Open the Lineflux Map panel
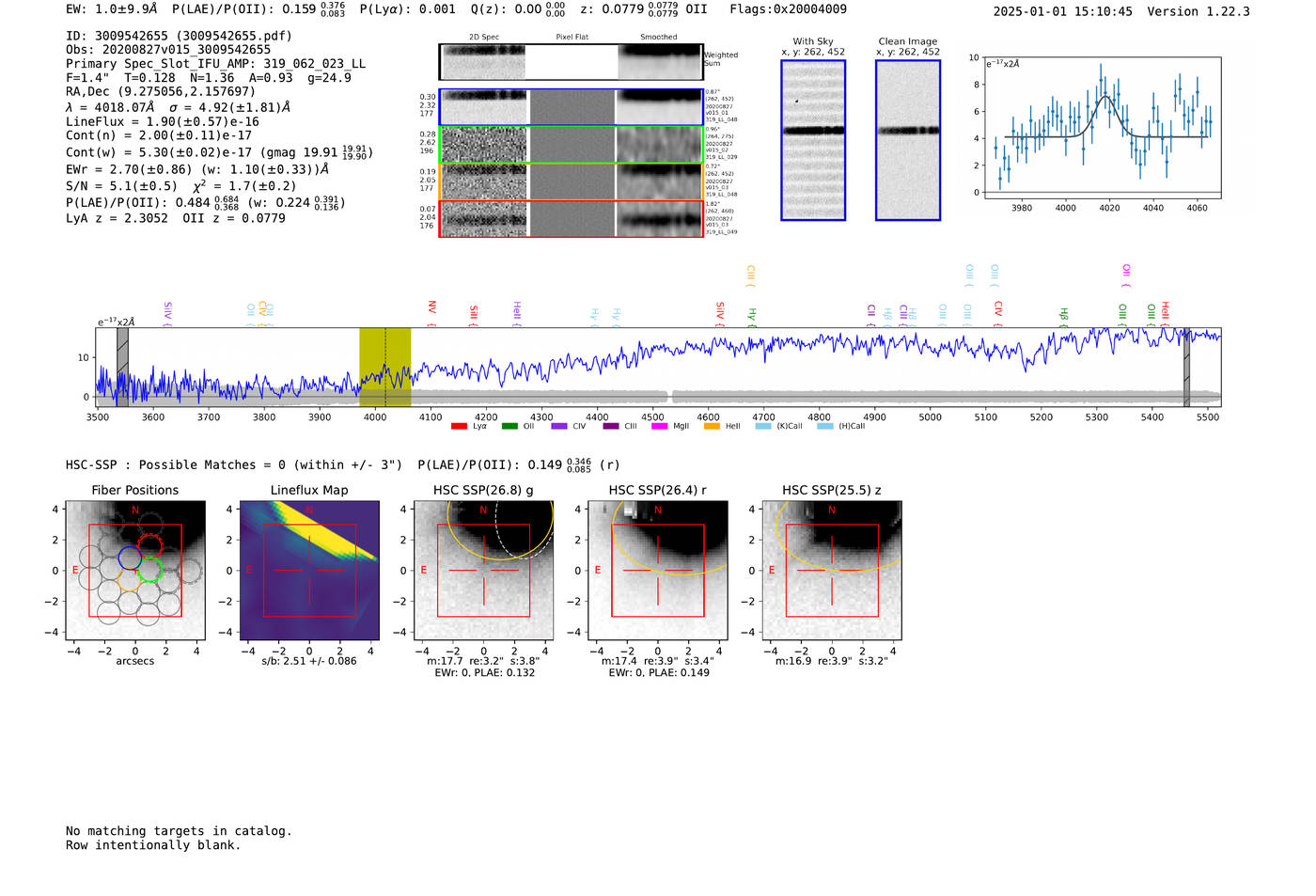 point(309,571)
